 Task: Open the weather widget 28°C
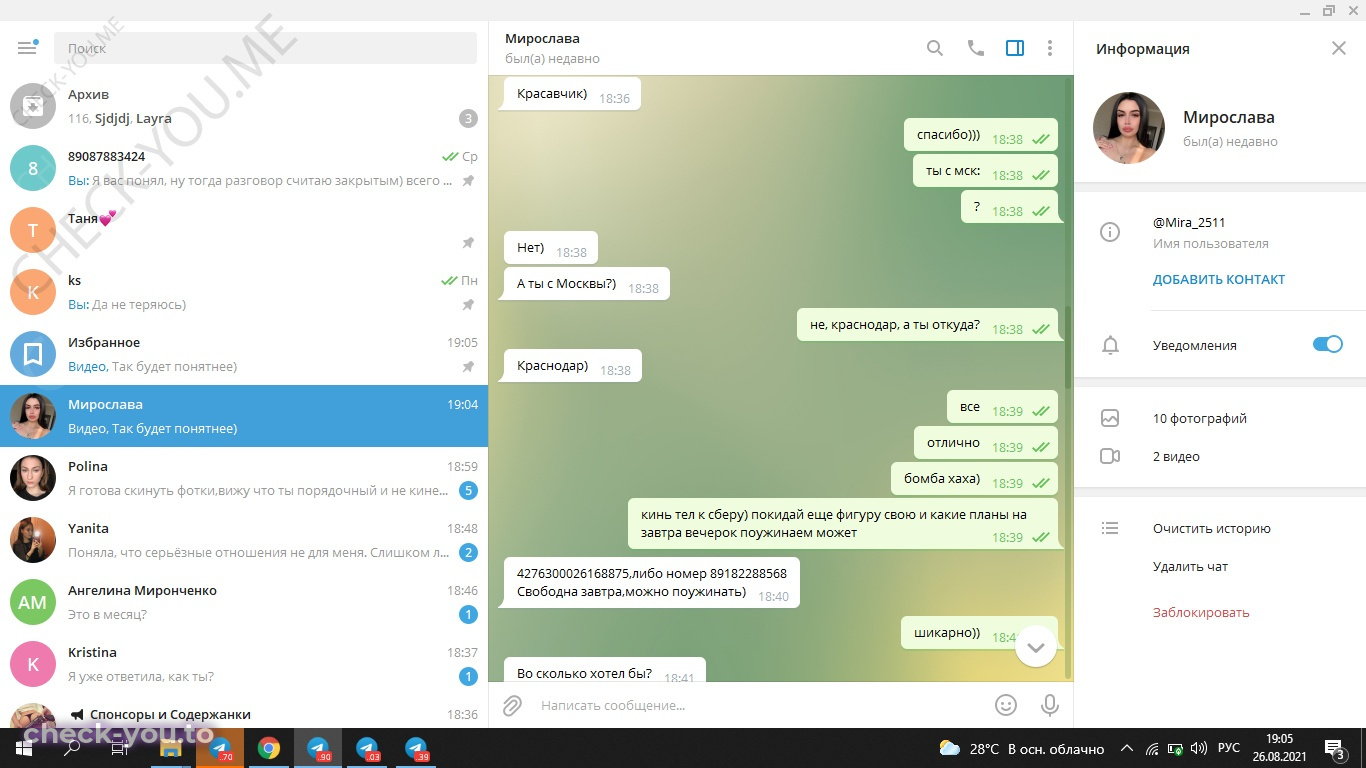pyautogui.click(x=1022, y=748)
